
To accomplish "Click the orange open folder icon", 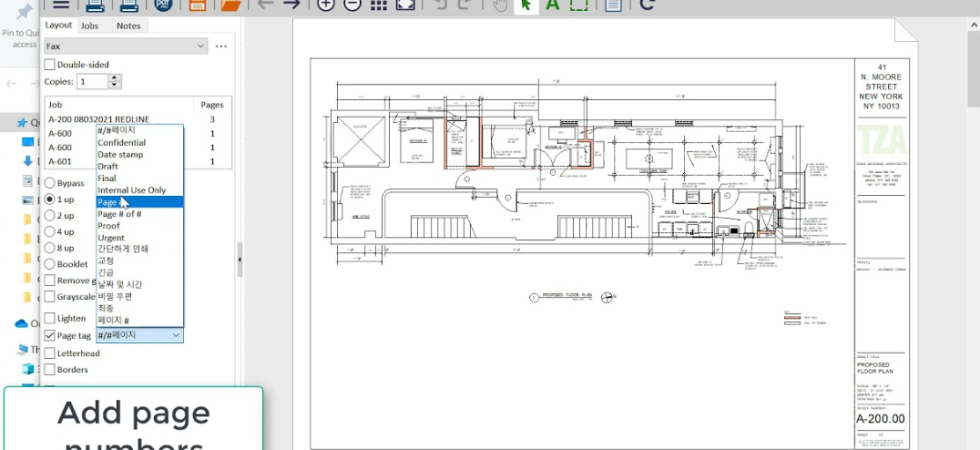I will 231,4.
